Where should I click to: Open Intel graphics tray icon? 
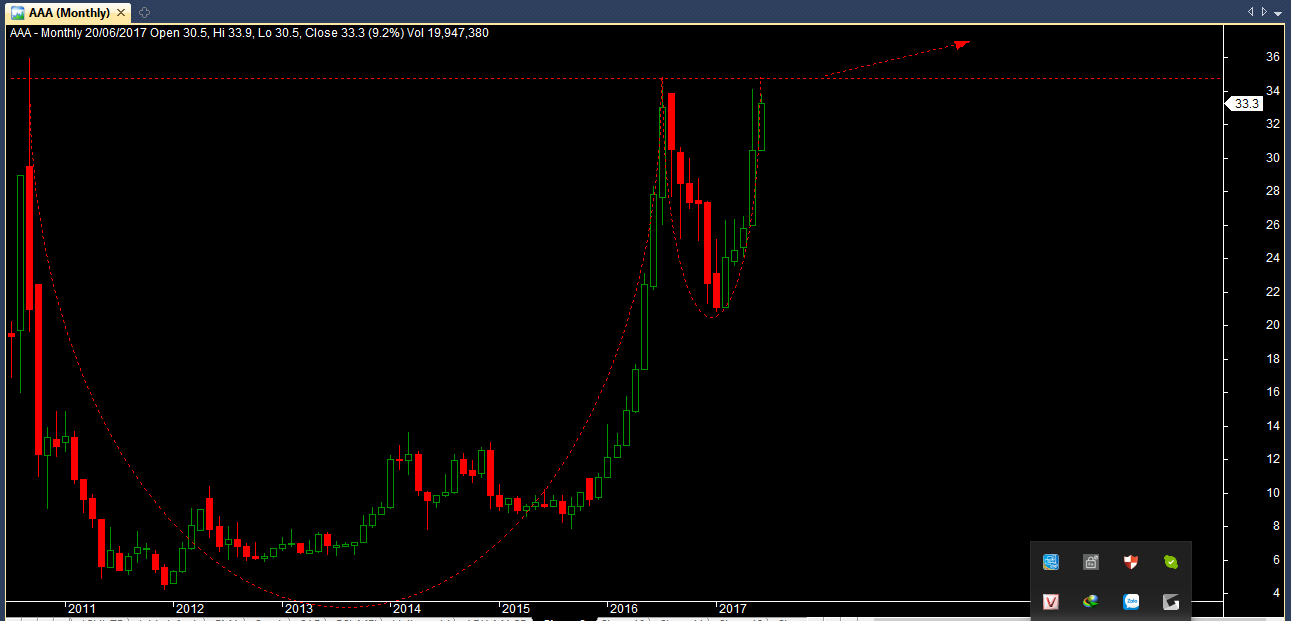[x=1051, y=562]
